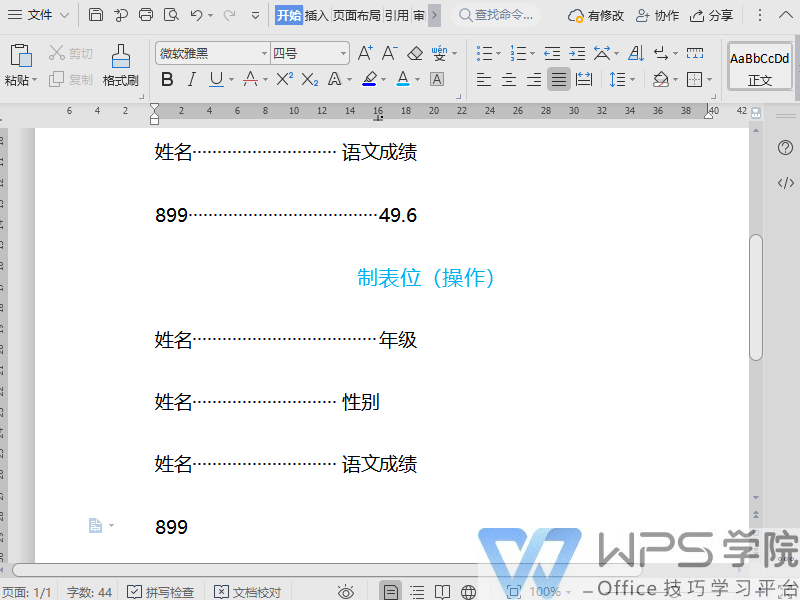
Task: Toggle Underline formatting
Action: (216, 80)
